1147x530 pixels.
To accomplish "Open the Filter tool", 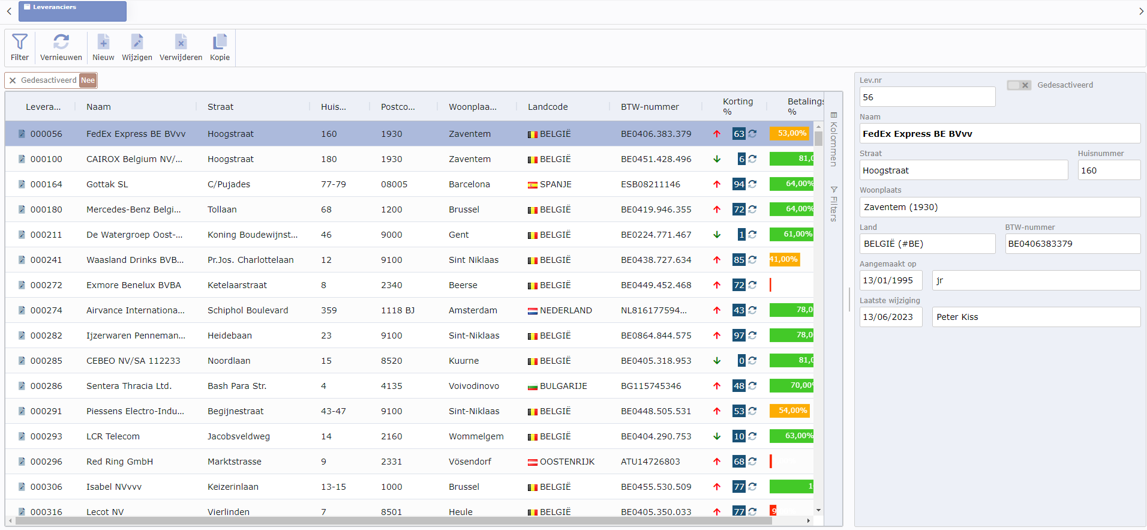I will pyautogui.click(x=20, y=46).
